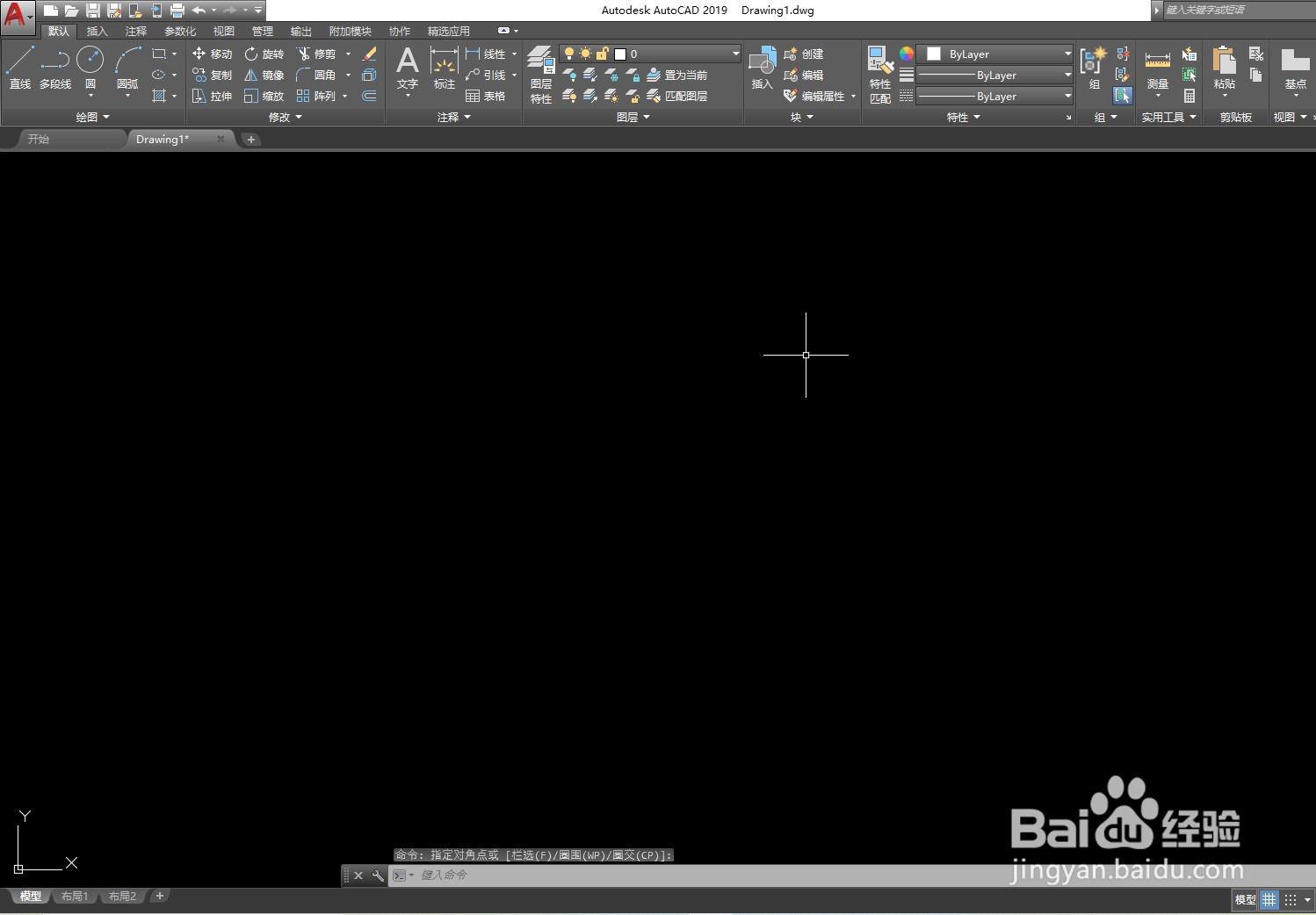Click the 表格 (Table) tool
The height and width of the screenshot is (915, 1316).
pyautogui.click(x=486, y=96)
